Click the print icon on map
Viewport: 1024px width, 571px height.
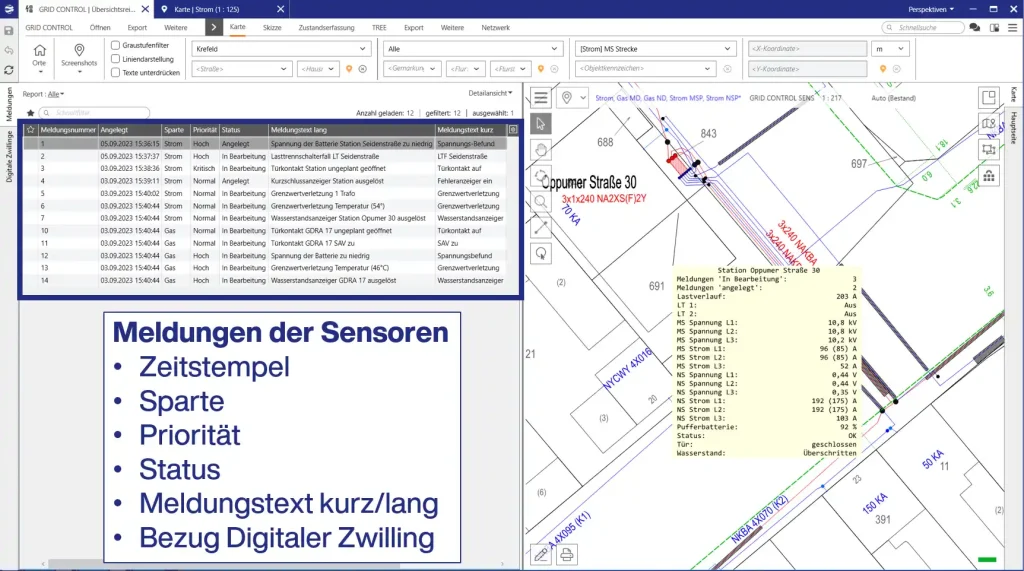(567, 555)
